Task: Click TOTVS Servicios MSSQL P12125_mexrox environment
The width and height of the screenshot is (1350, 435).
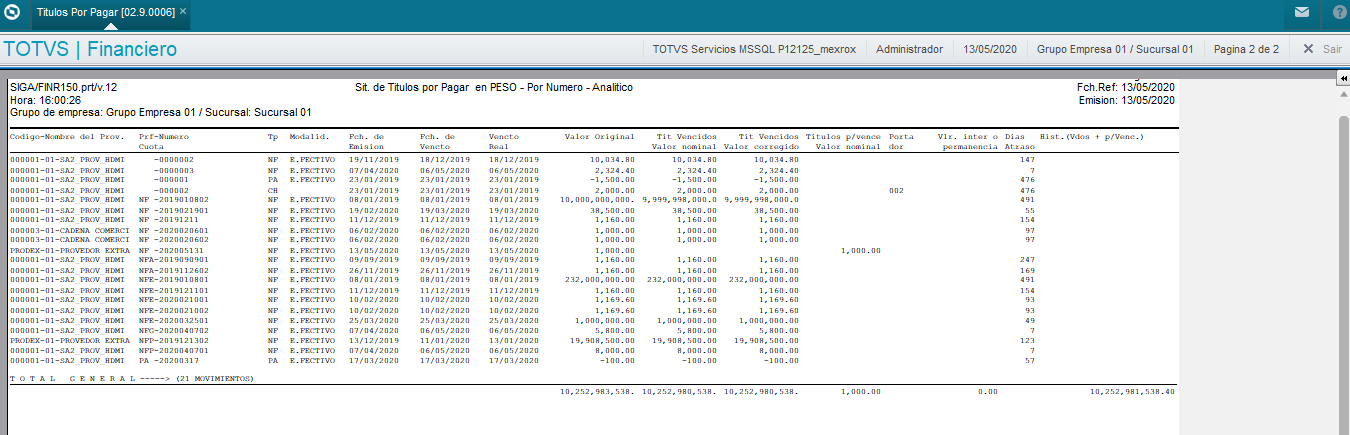Action: click(750, 49)
